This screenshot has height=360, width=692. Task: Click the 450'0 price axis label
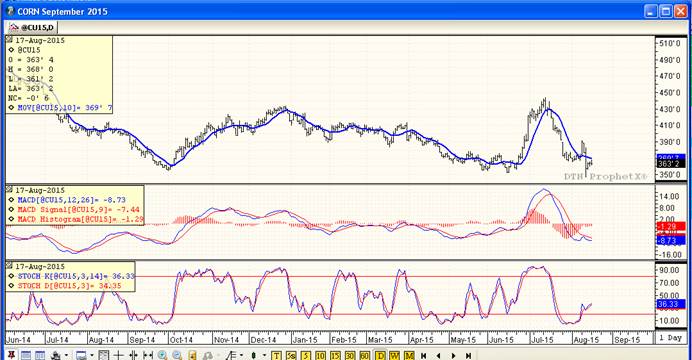(x=670, y=93)
